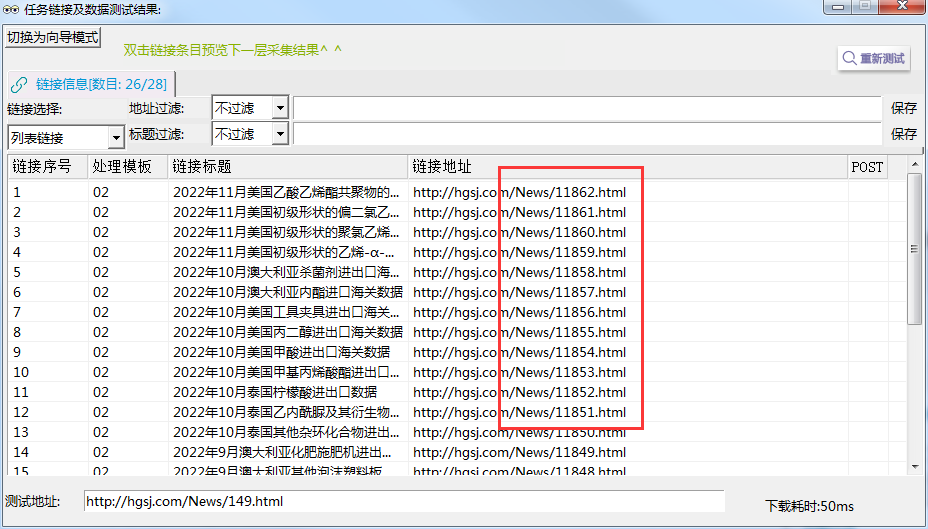This screenshot has width=928, height=529.
Task: Click sequence number 10 in the first column
Action: tap(21, 373)
